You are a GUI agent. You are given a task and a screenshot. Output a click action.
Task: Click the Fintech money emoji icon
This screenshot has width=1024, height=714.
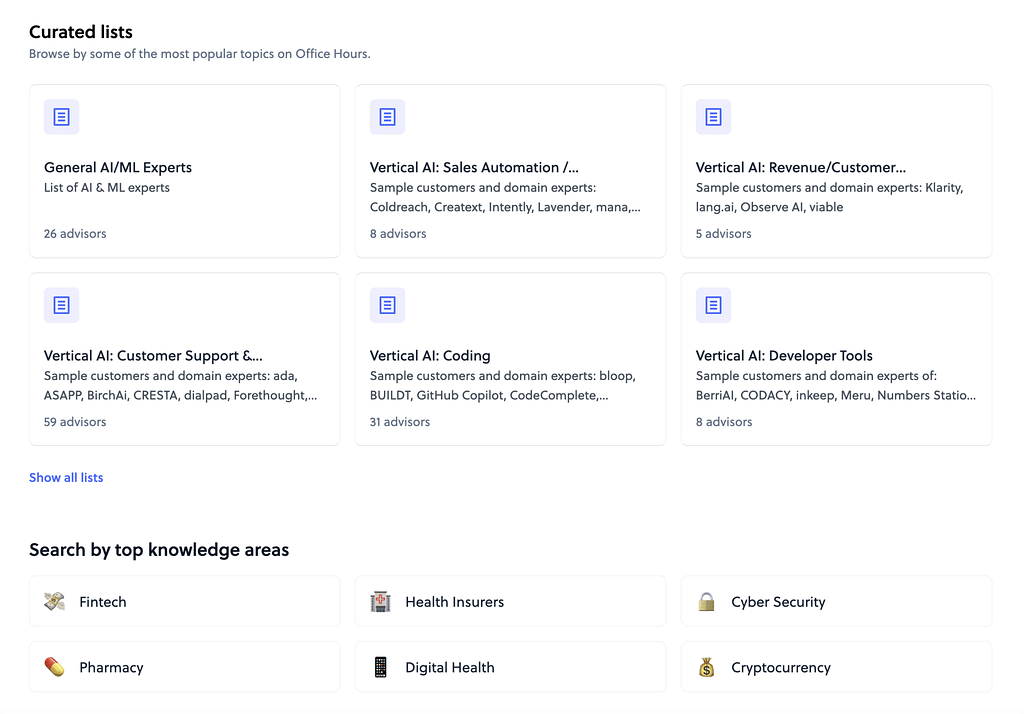(55, 602)
